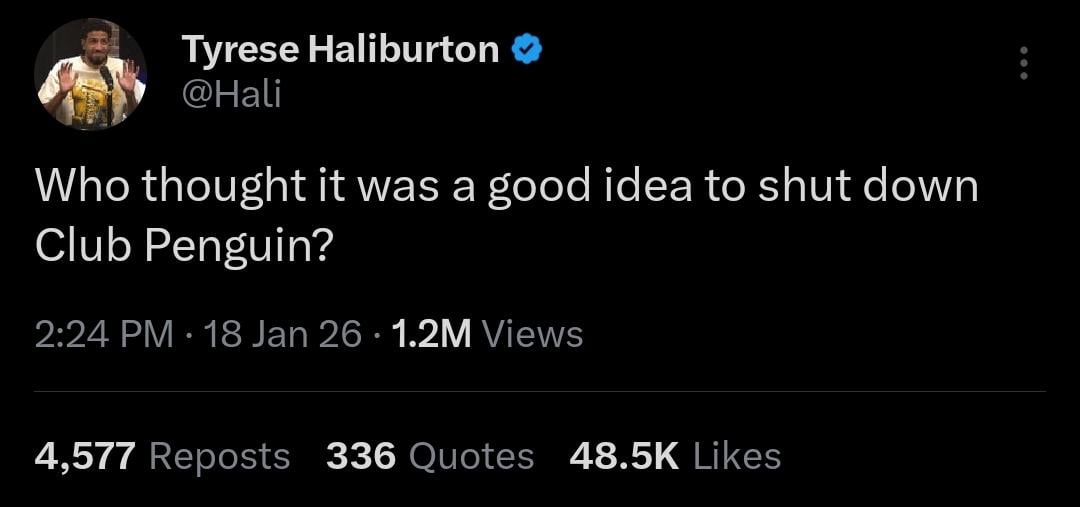This screenshot has width=1080, height=507.
Task: Click the Views label
Action: pyautogui.click(x=532, y=334)
